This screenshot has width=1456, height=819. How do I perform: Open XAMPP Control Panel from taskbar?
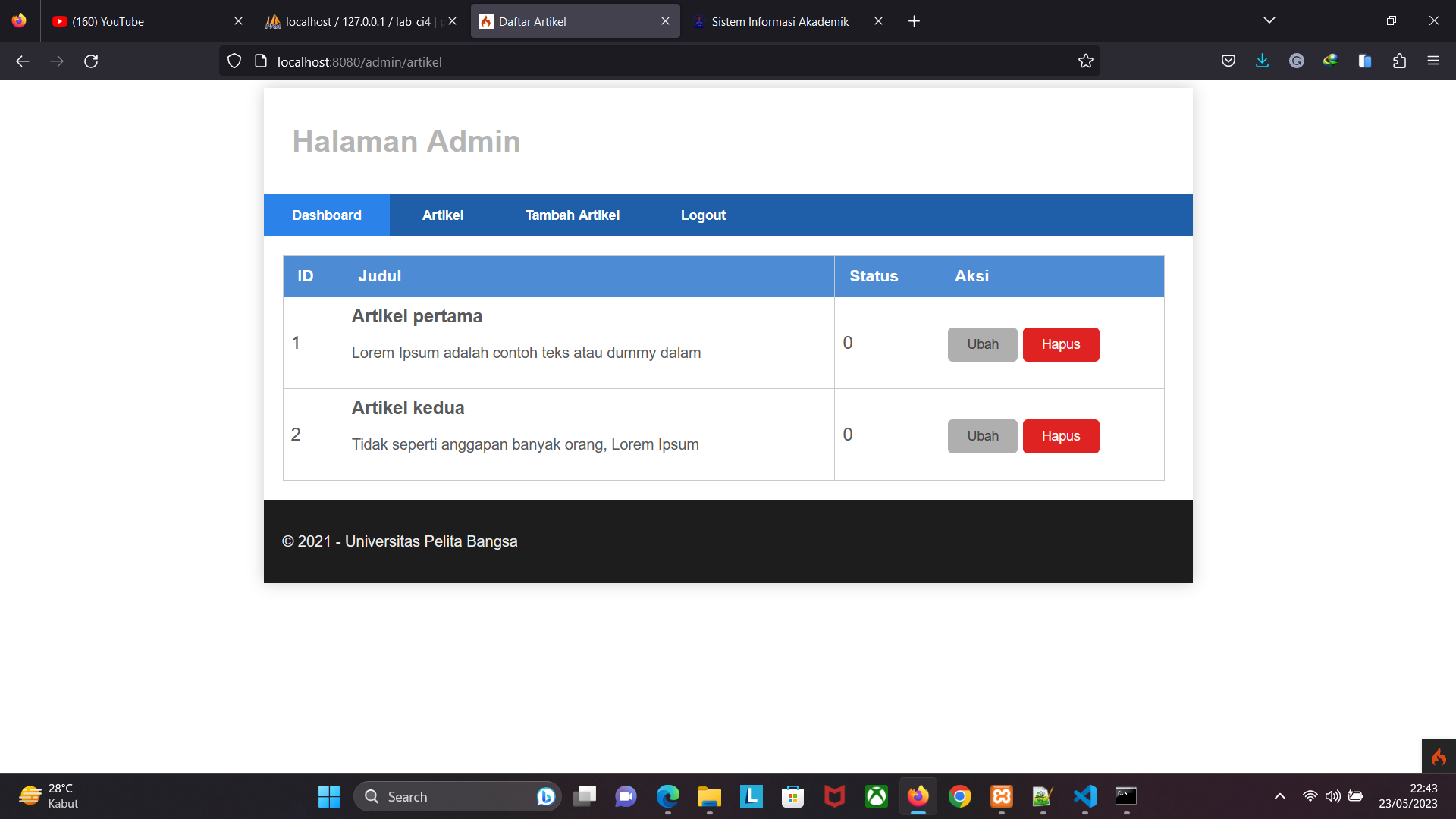tap(1001, 797)
